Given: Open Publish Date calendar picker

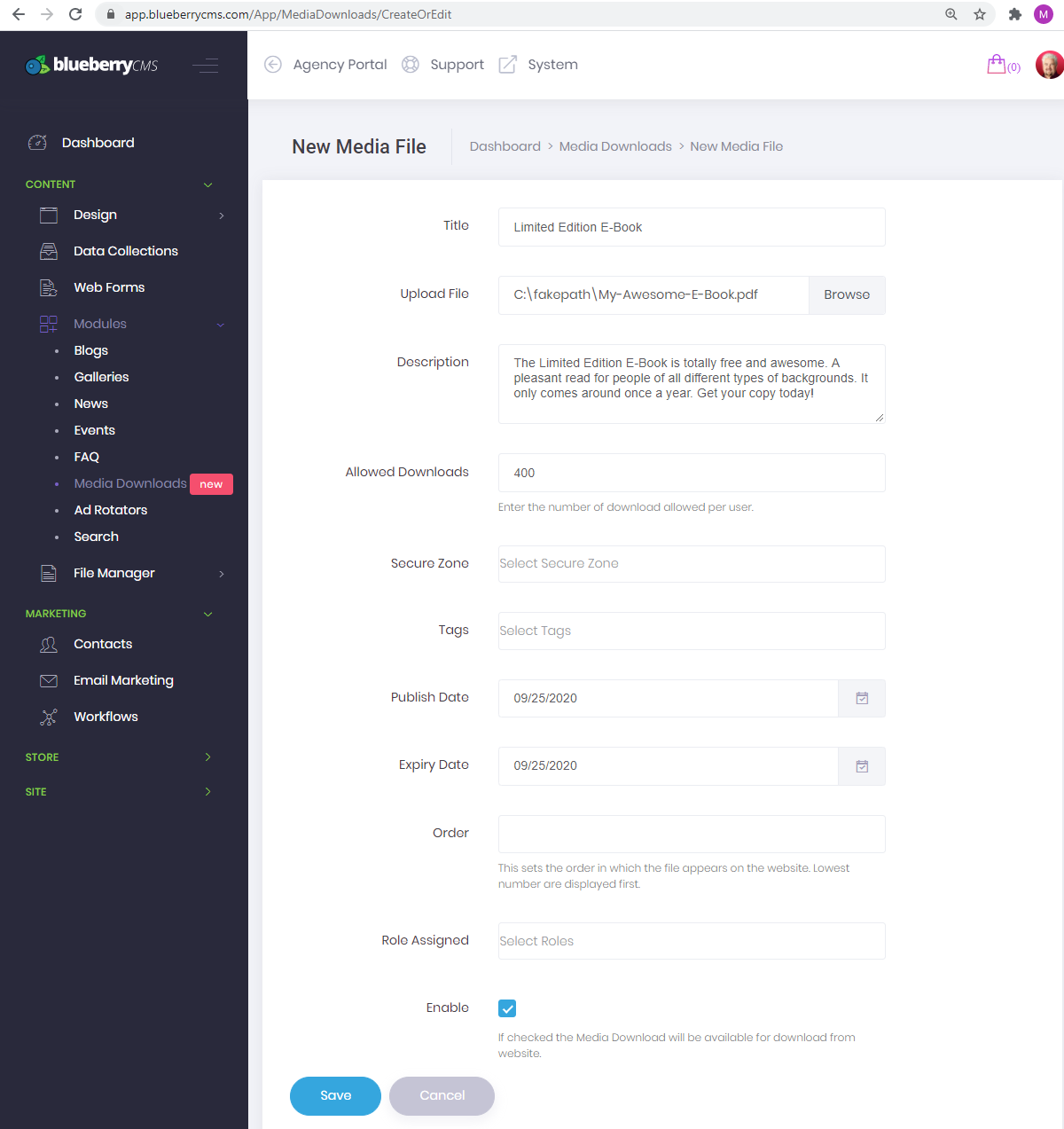Looking at the screenshot, I should coord(862,699).
